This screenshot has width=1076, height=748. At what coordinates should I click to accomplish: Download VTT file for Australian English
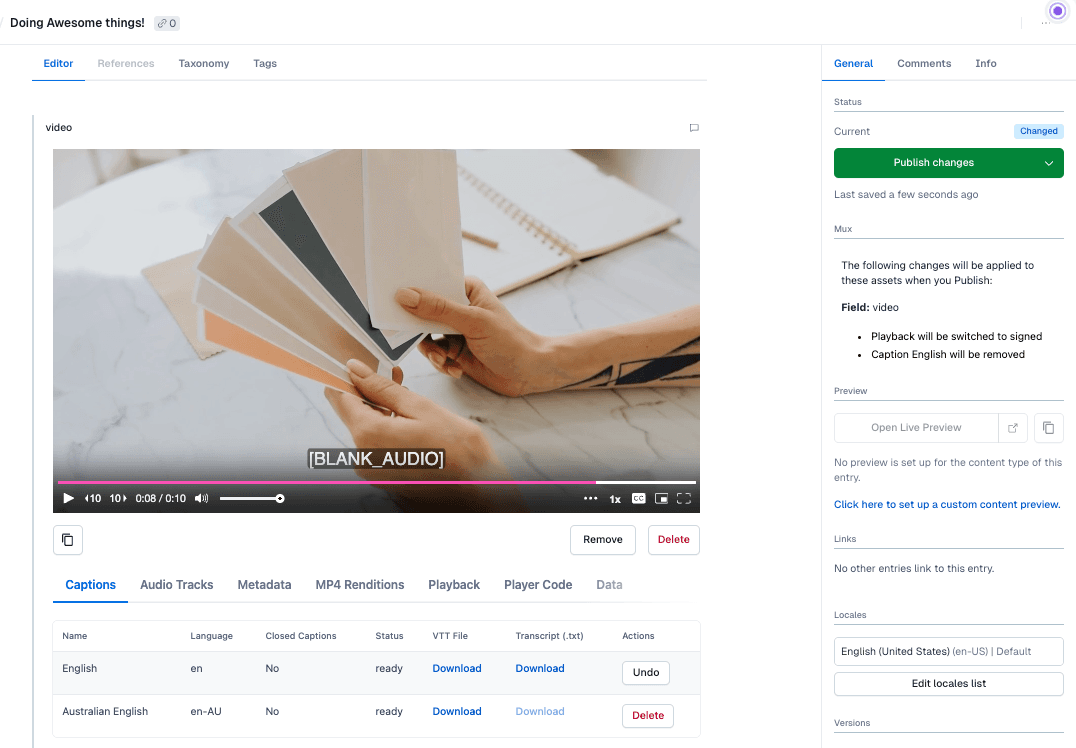click(x=457, y=712)
